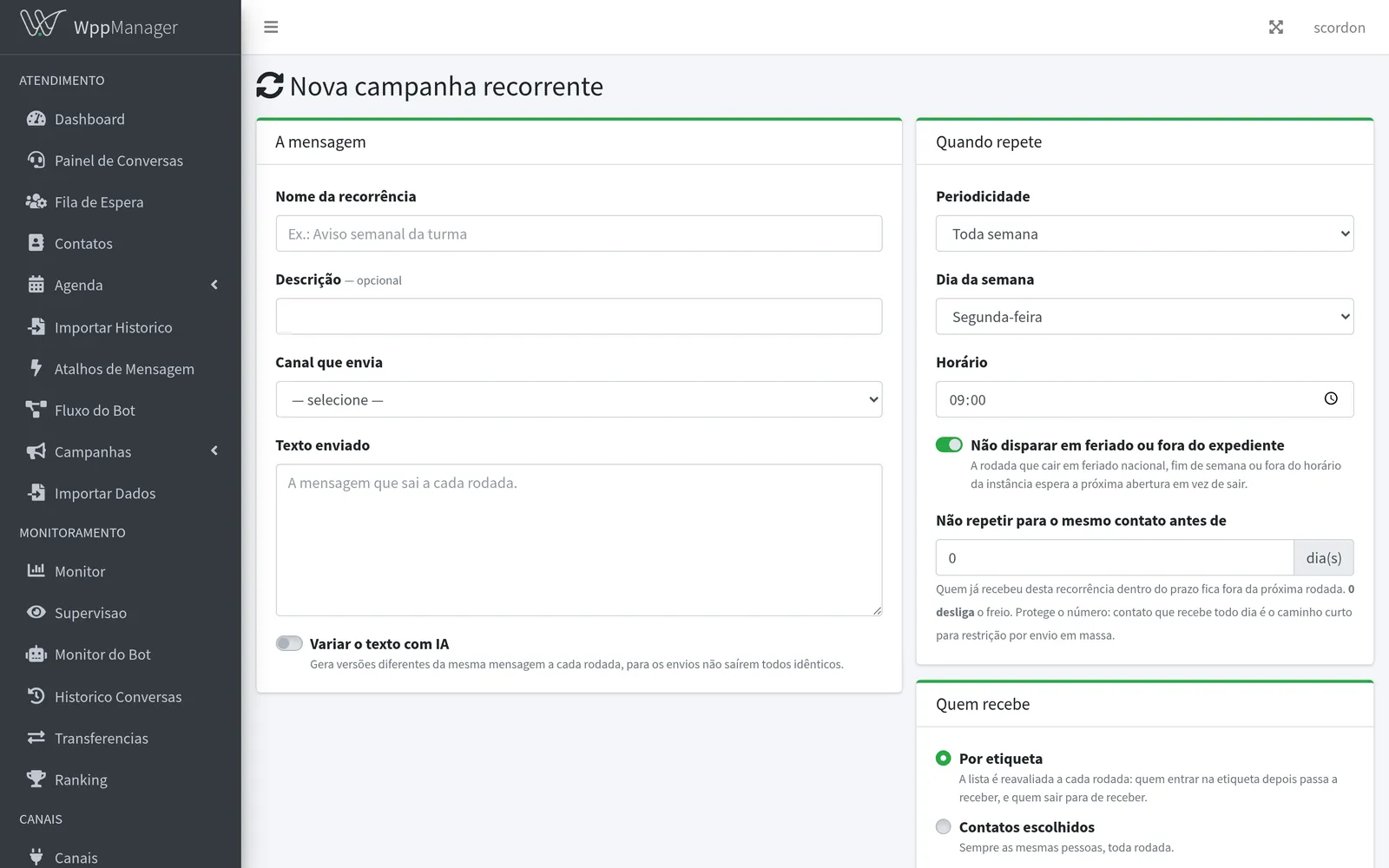
Task: Click the 'Quando repete' panel heading
Action: [x=989, y=141]
